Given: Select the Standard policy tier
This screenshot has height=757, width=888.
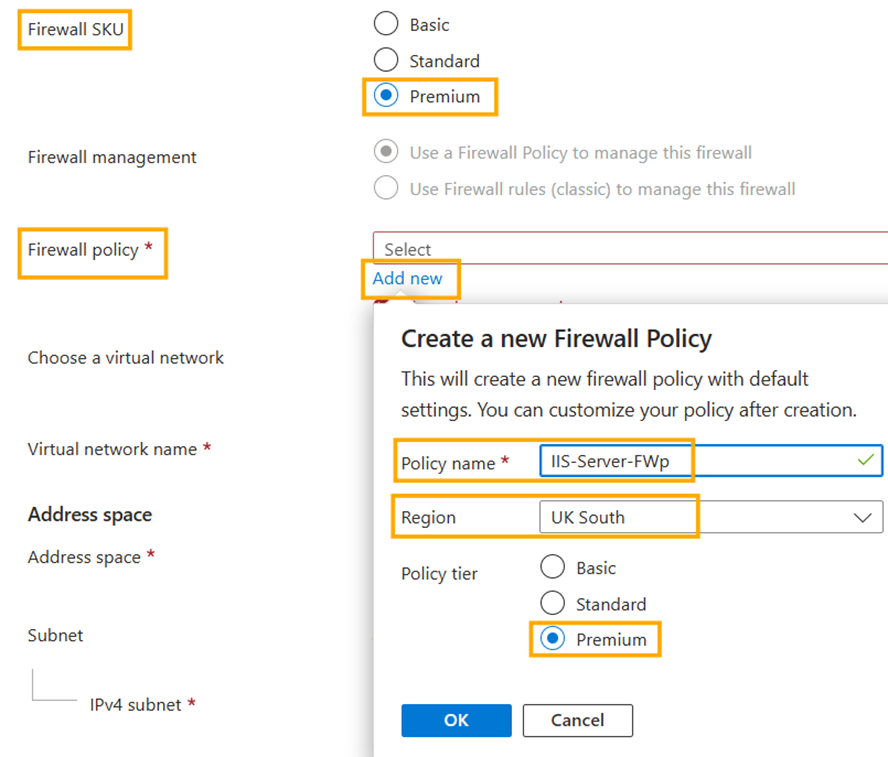Looking at the screenshot, I should click(x=553, y=603).
